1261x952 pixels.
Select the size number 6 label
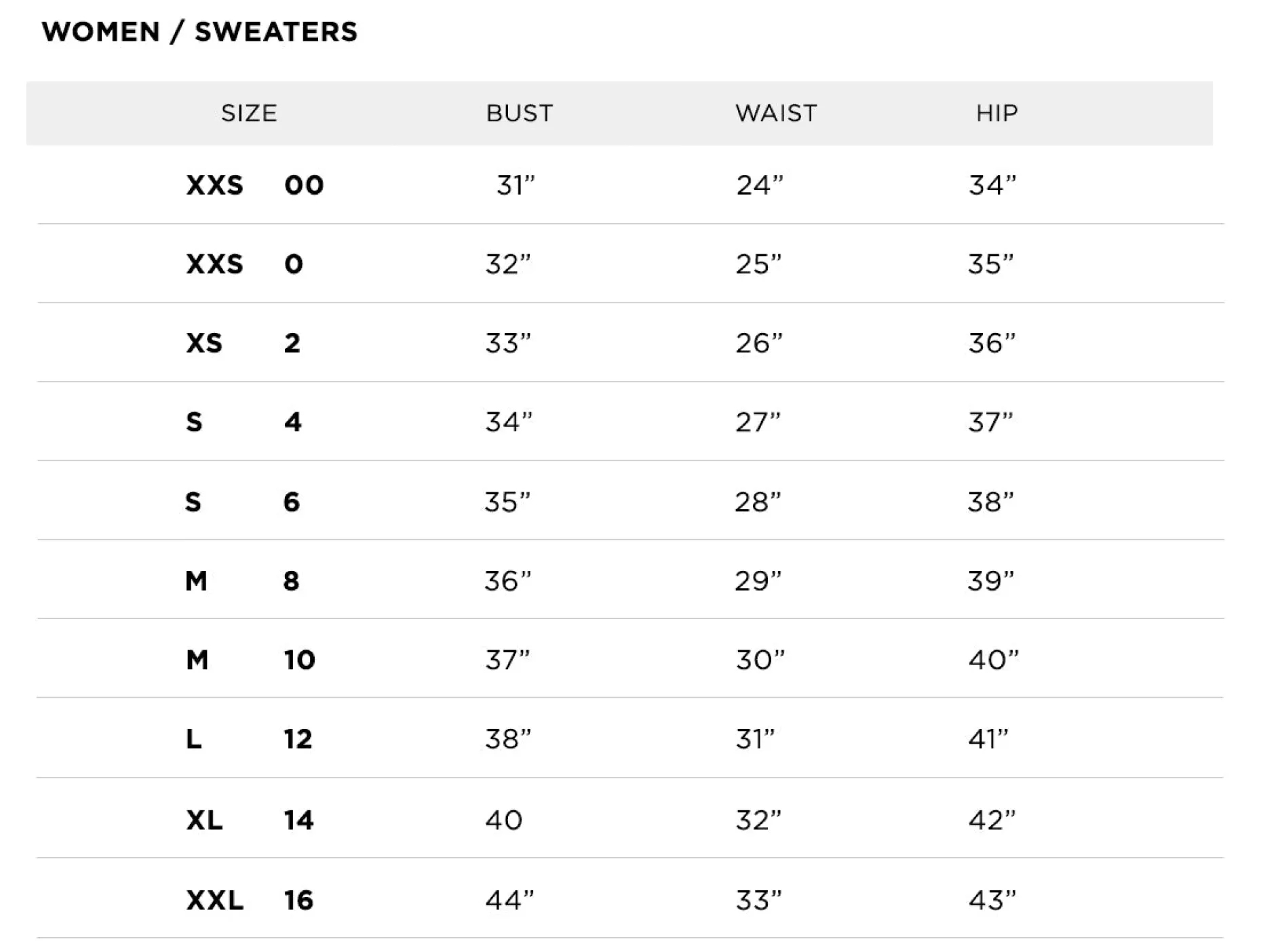coord(292,502)
